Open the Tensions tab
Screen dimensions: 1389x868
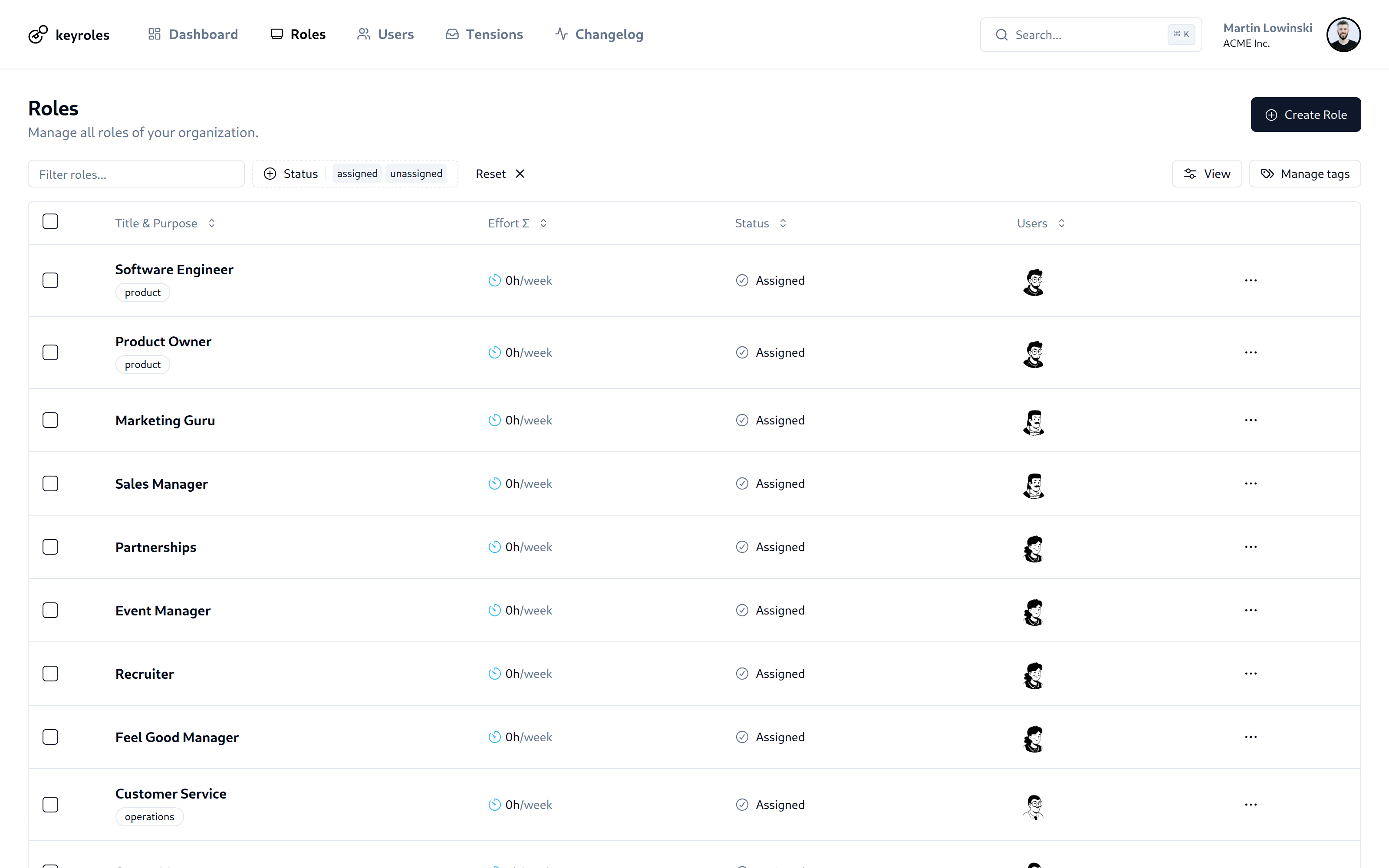click(484, 34)
